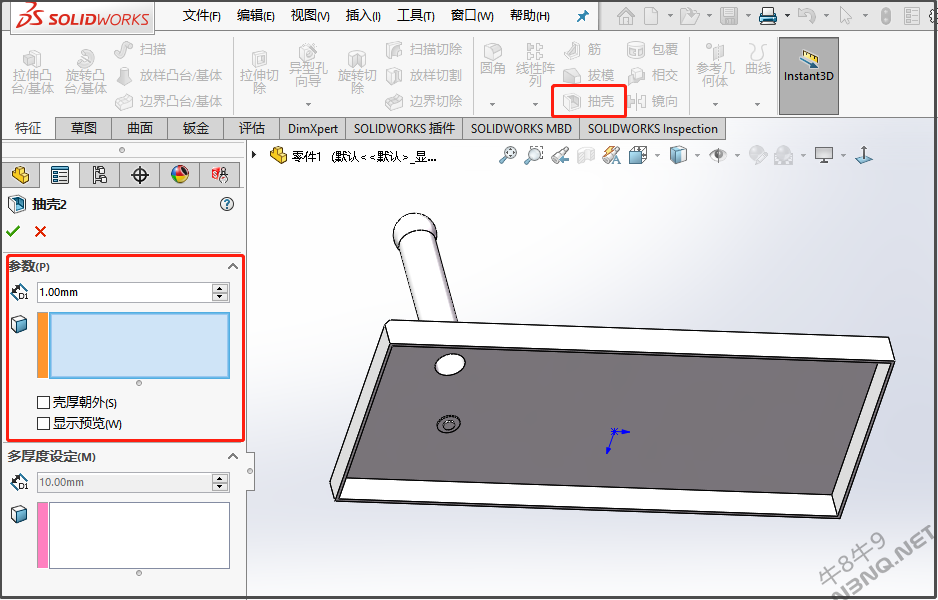Viewport: 938px width, 600px height.
Task: Open the FeatureManager design tree tab
Action: click(x=21, y=175)
